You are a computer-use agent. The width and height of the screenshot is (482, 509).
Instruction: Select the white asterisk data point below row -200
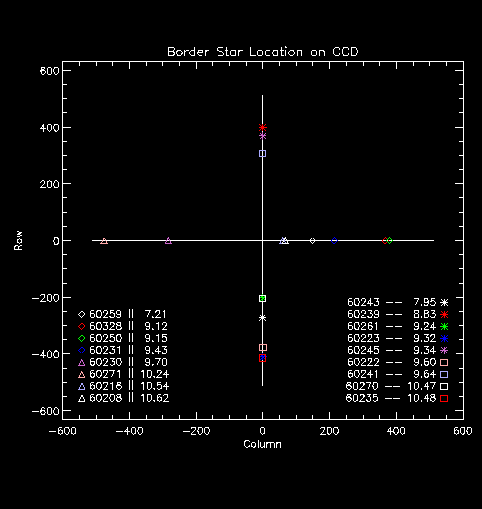pos(263,318)
